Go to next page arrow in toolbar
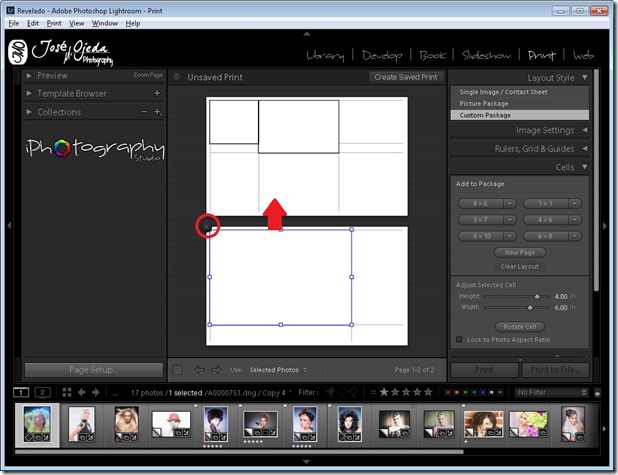618x475 pixels. (x=216, y=370)
